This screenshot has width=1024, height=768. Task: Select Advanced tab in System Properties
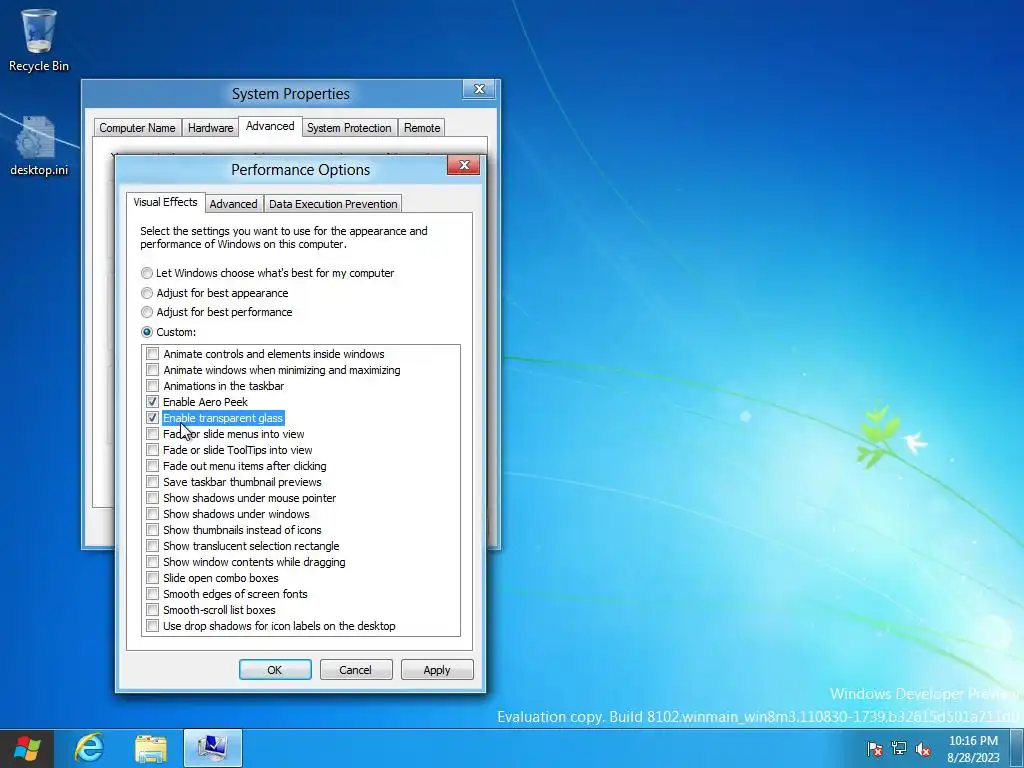pos(270,127)
